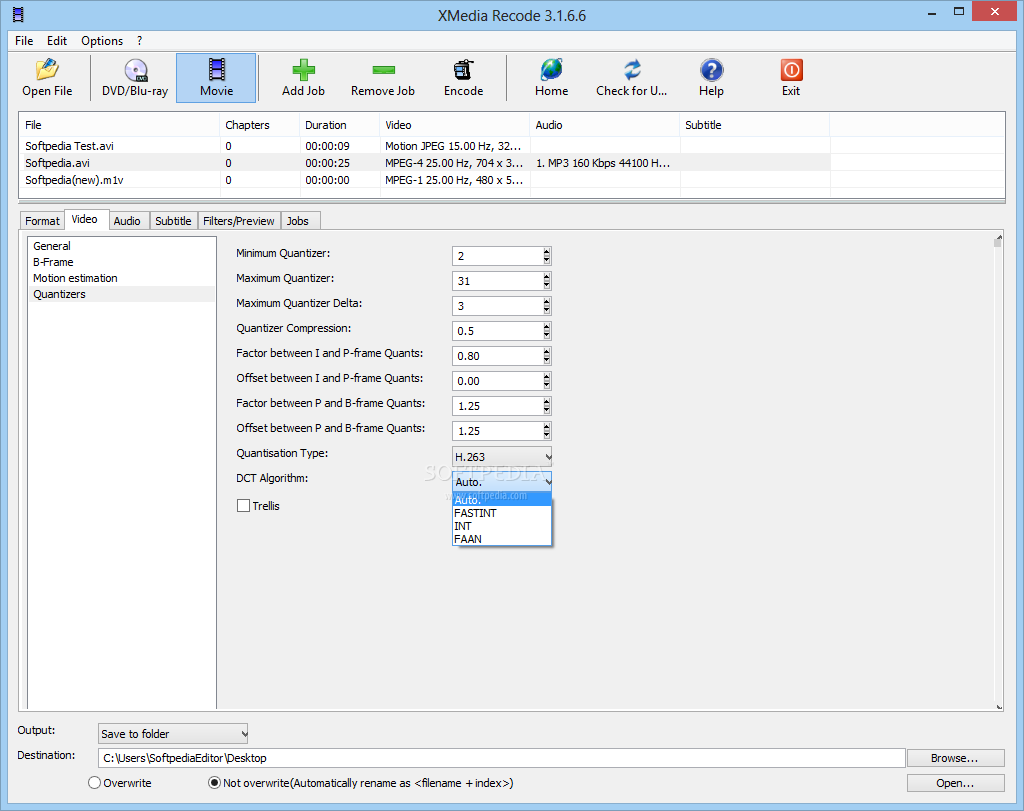The height and width of the screenshot is (811, 1024).
Task: Open the DVD/Blu-ray disc source
Action: click(135, 78)
